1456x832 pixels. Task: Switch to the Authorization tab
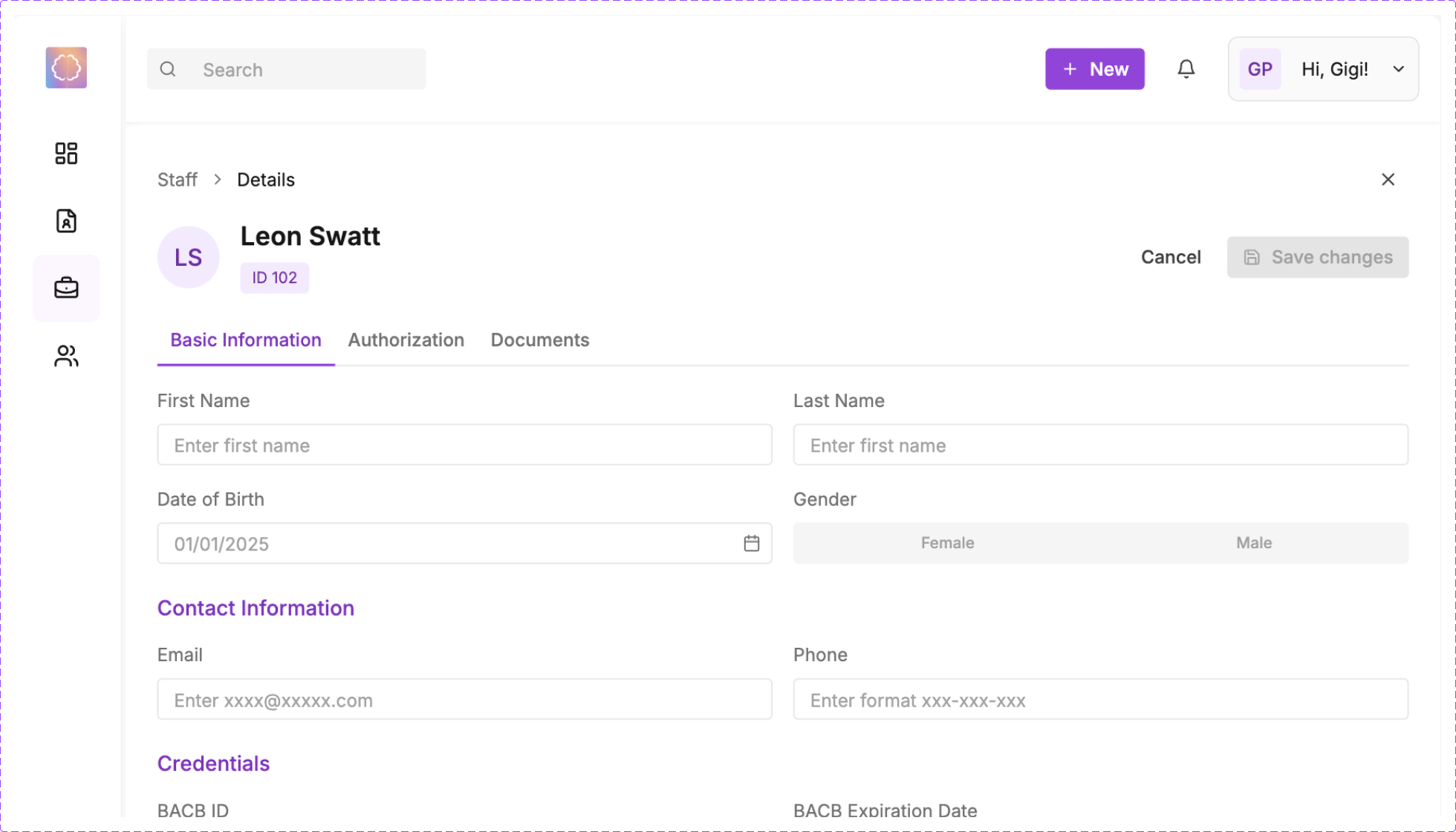(406, 339)
